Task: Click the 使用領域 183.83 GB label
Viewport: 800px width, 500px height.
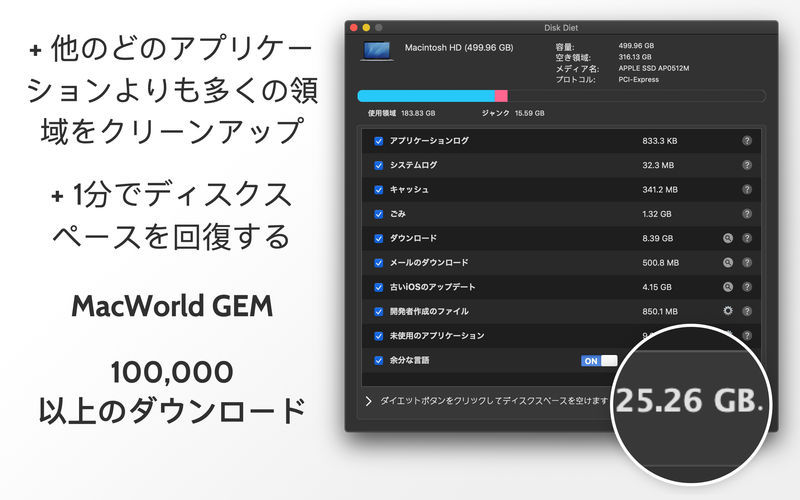Action: (x=402, y=113)
